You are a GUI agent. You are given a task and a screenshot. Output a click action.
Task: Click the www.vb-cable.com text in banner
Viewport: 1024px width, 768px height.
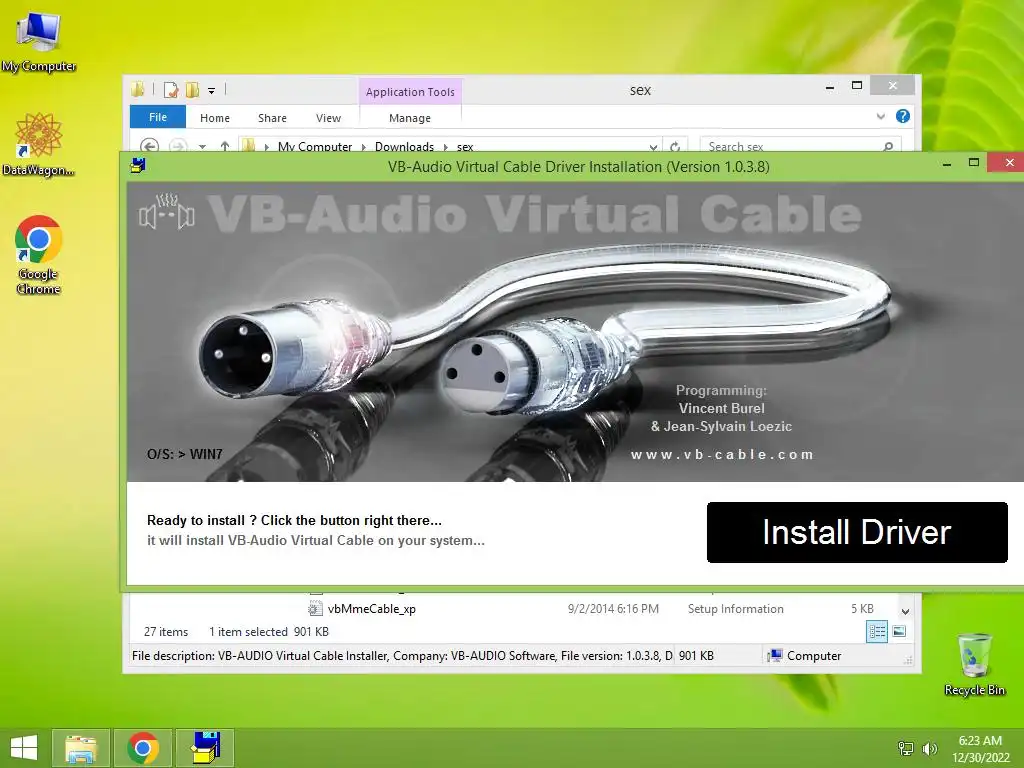point(722,455)
